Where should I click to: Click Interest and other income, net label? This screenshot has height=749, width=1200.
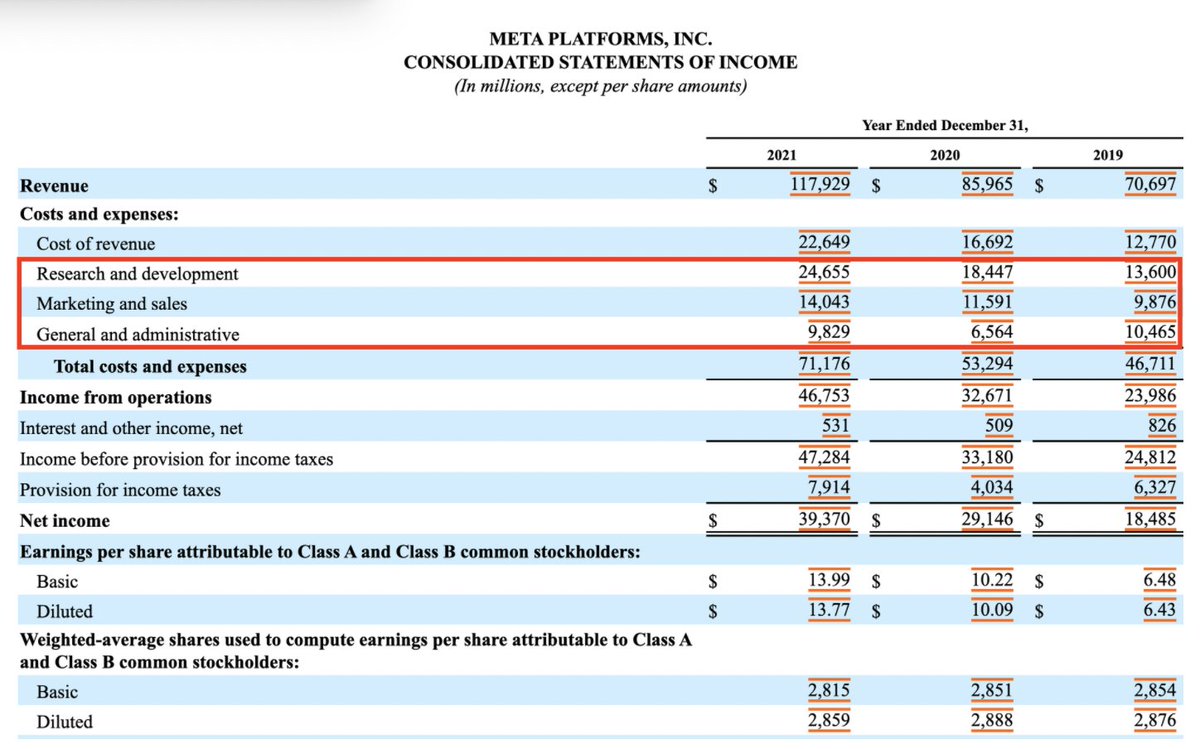click(131, 429)
